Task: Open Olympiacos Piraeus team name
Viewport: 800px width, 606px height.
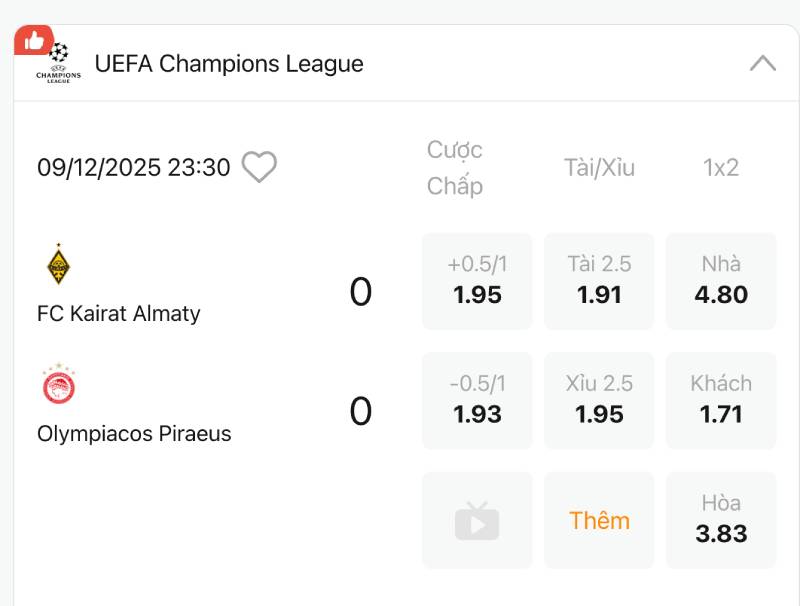Action: (x=134, y=434)
